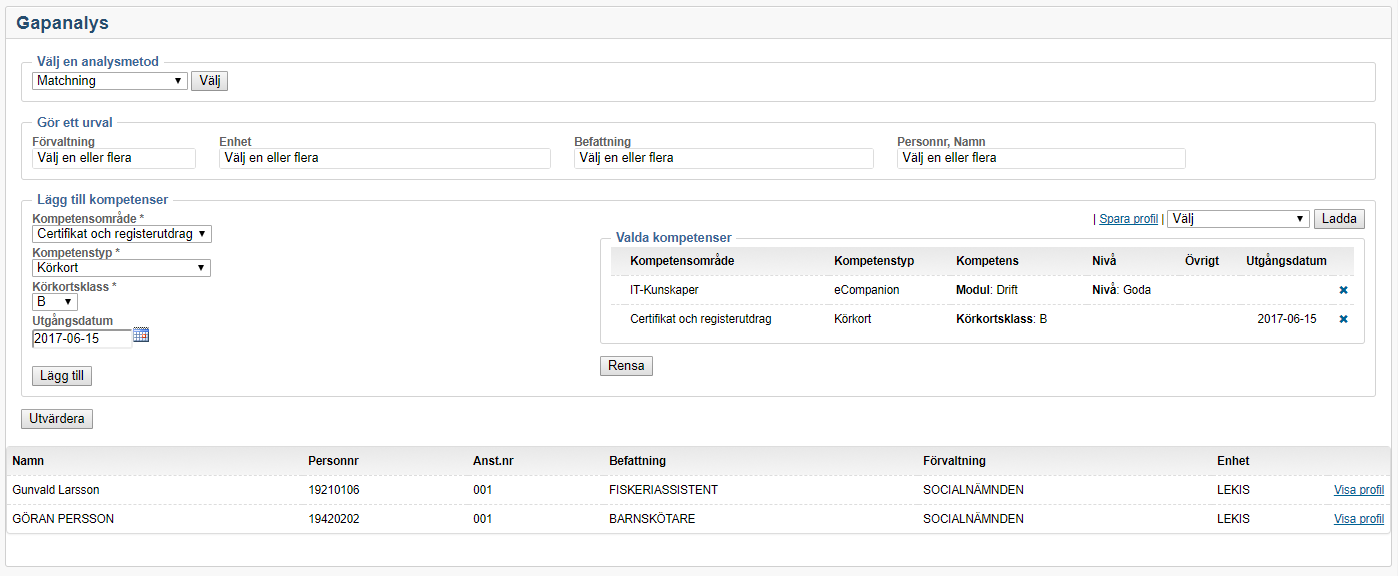Click the Ladda button
Image resolution: width=1398 pixels, height=576 pixels.
[1338, 219]
